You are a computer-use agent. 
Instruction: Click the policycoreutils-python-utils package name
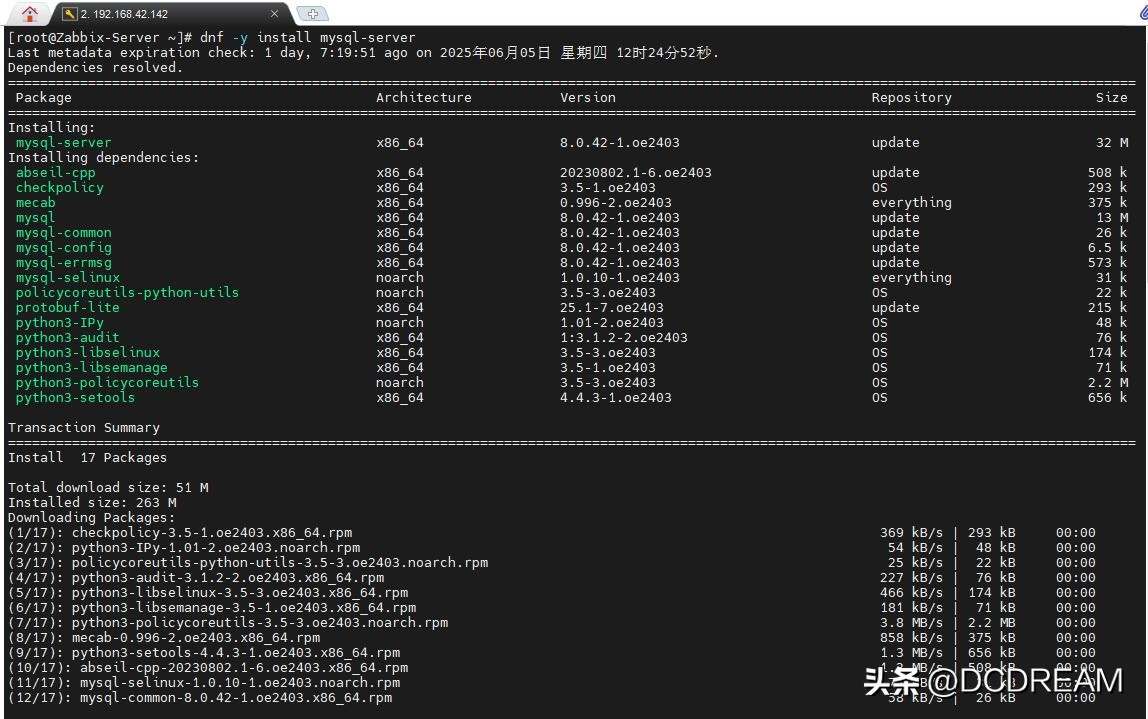click(127, 292)
